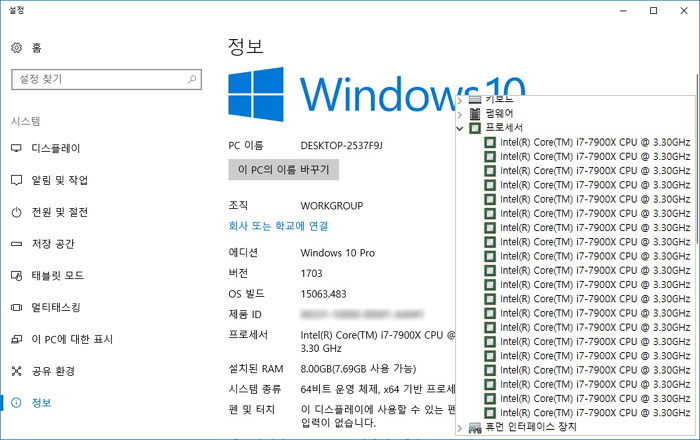This screenshot has height=440, width=700.
Task: Open 이 PC에 대한 표시 icon
Action: (x=17, y=339)
